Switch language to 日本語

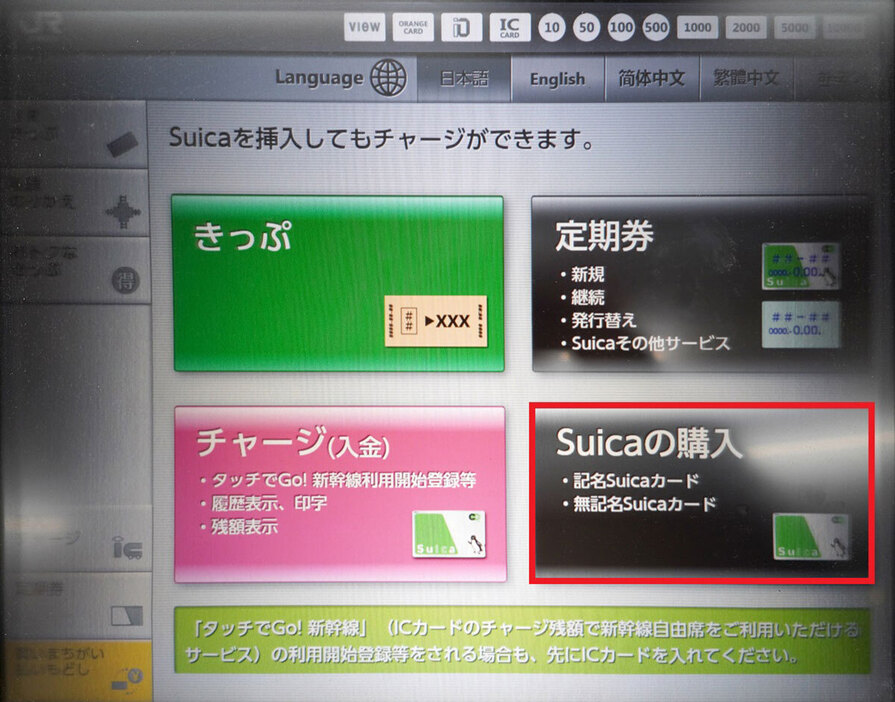click(x=464, y=78)
